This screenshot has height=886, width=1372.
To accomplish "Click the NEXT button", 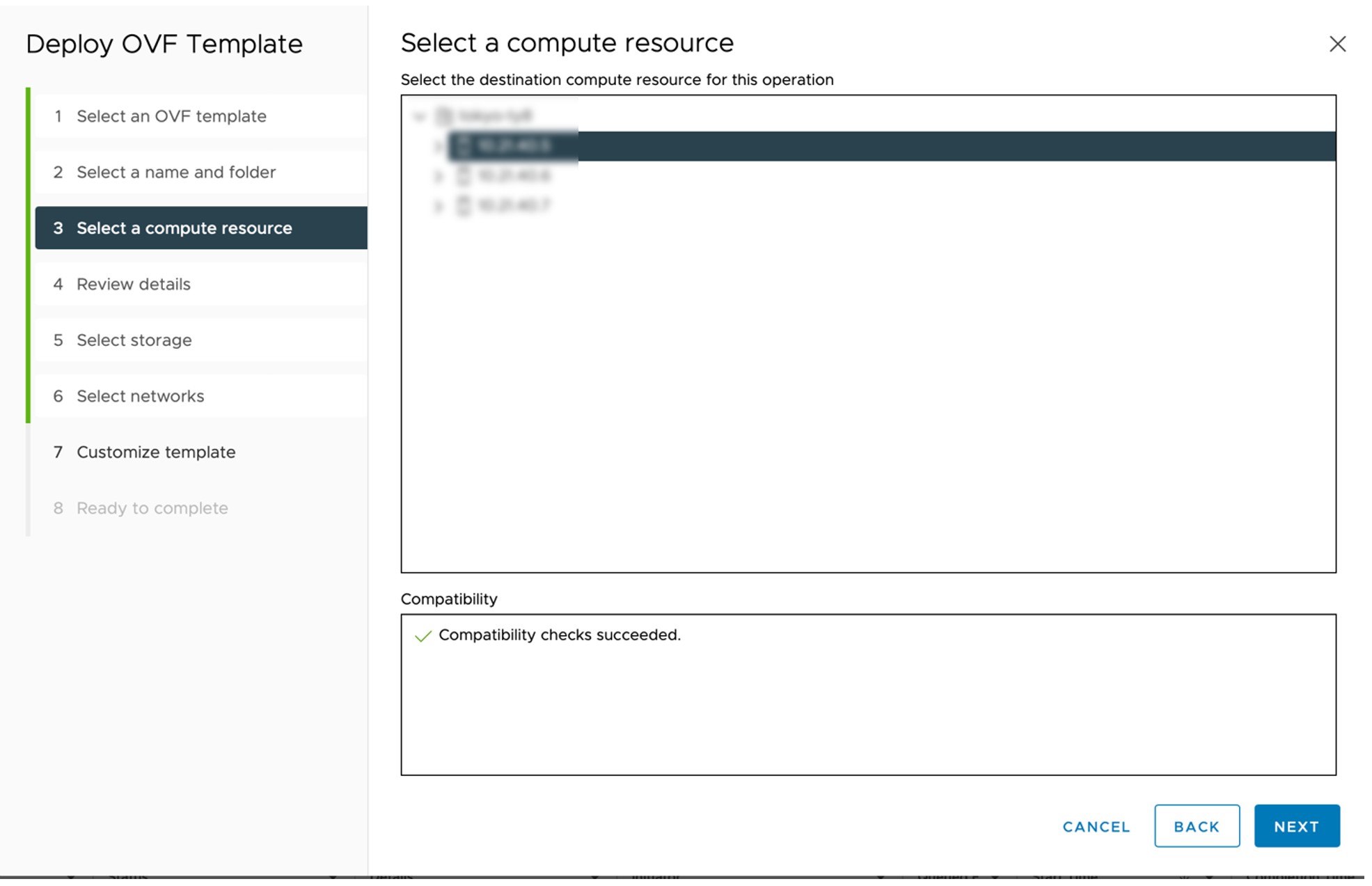I will click(x=1296, y=826).
